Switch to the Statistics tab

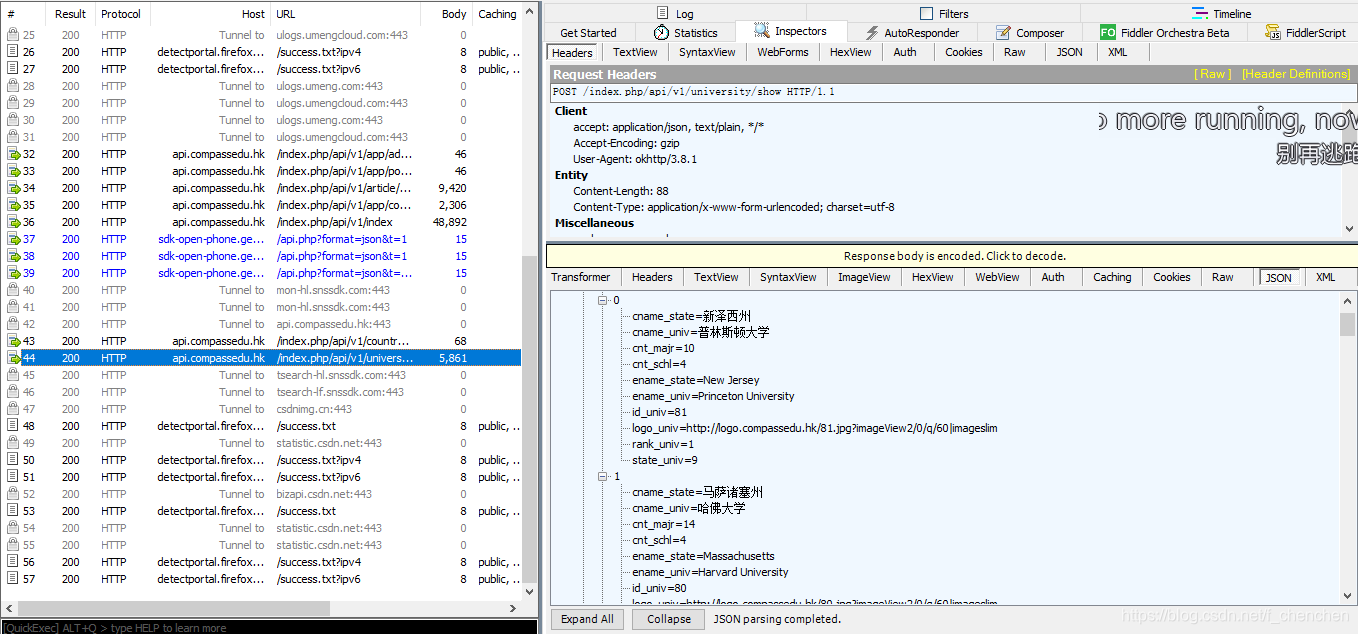coord(686,33)
